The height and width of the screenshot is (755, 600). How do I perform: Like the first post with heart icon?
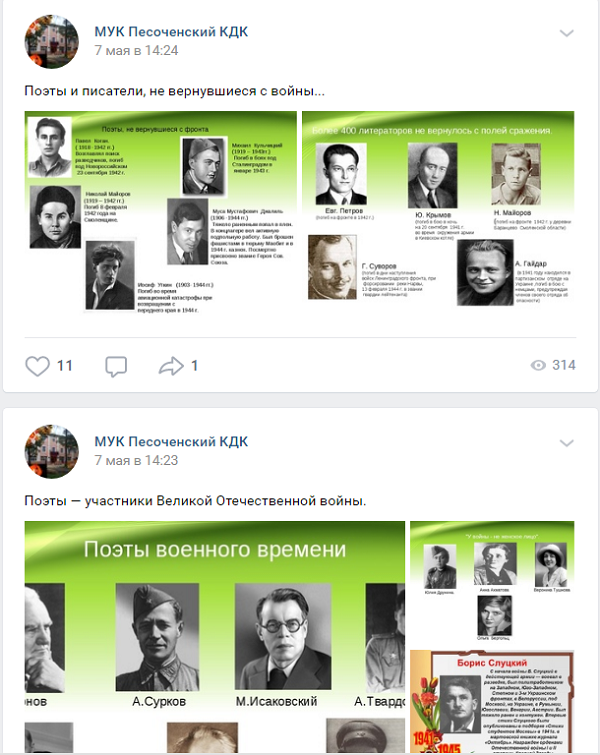(38, 366)
